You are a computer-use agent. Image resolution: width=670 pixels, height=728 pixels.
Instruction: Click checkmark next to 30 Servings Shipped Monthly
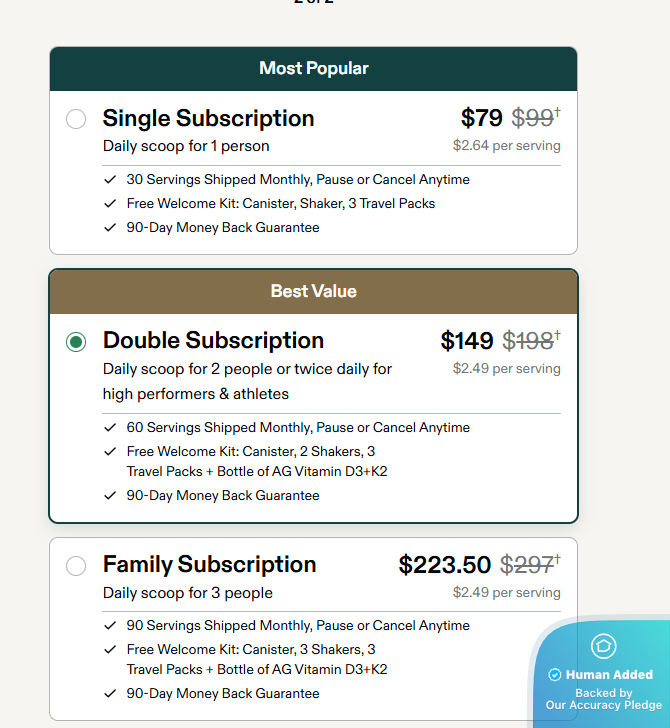(110, 180)
